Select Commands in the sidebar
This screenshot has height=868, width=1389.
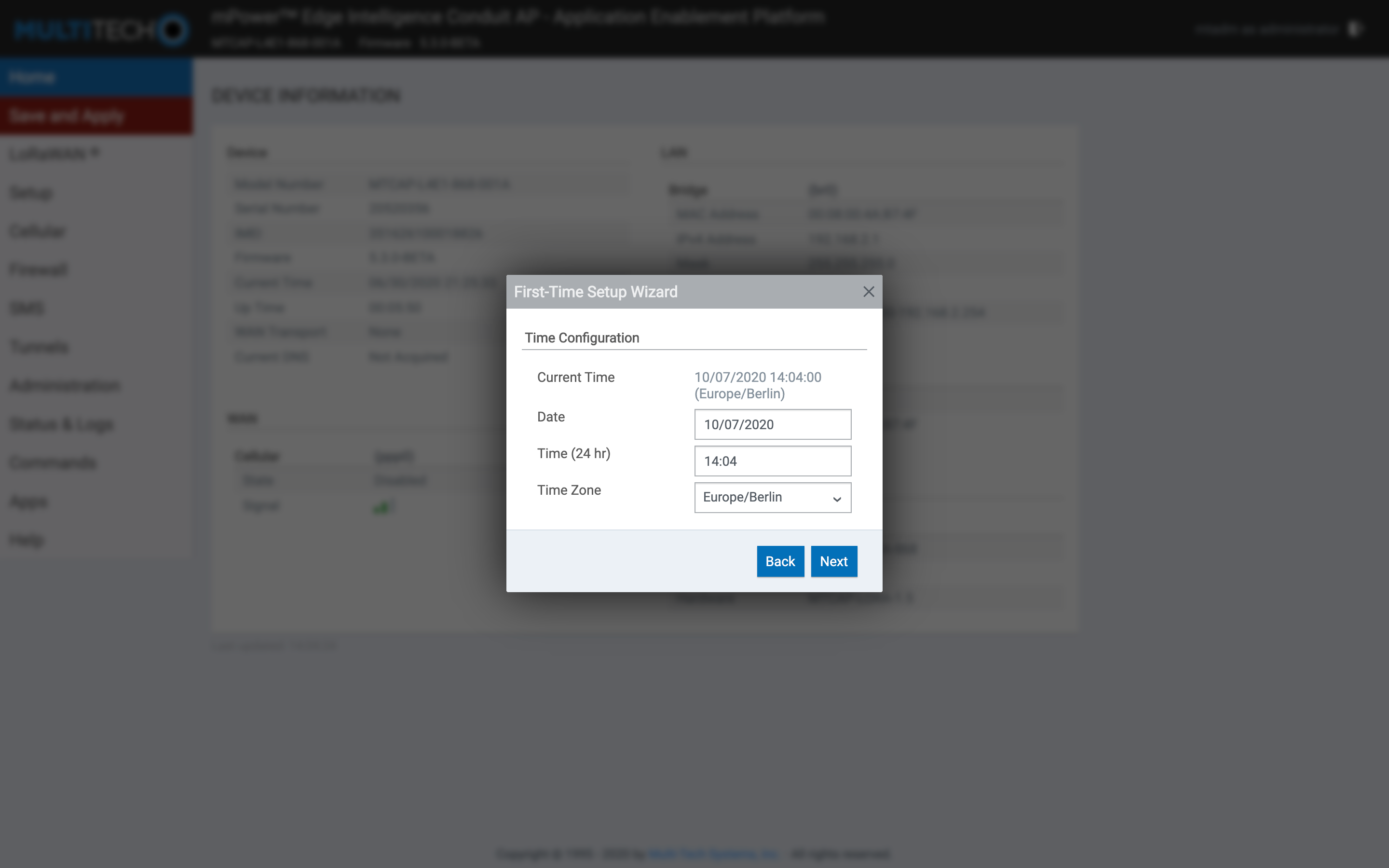pos(53,463)
